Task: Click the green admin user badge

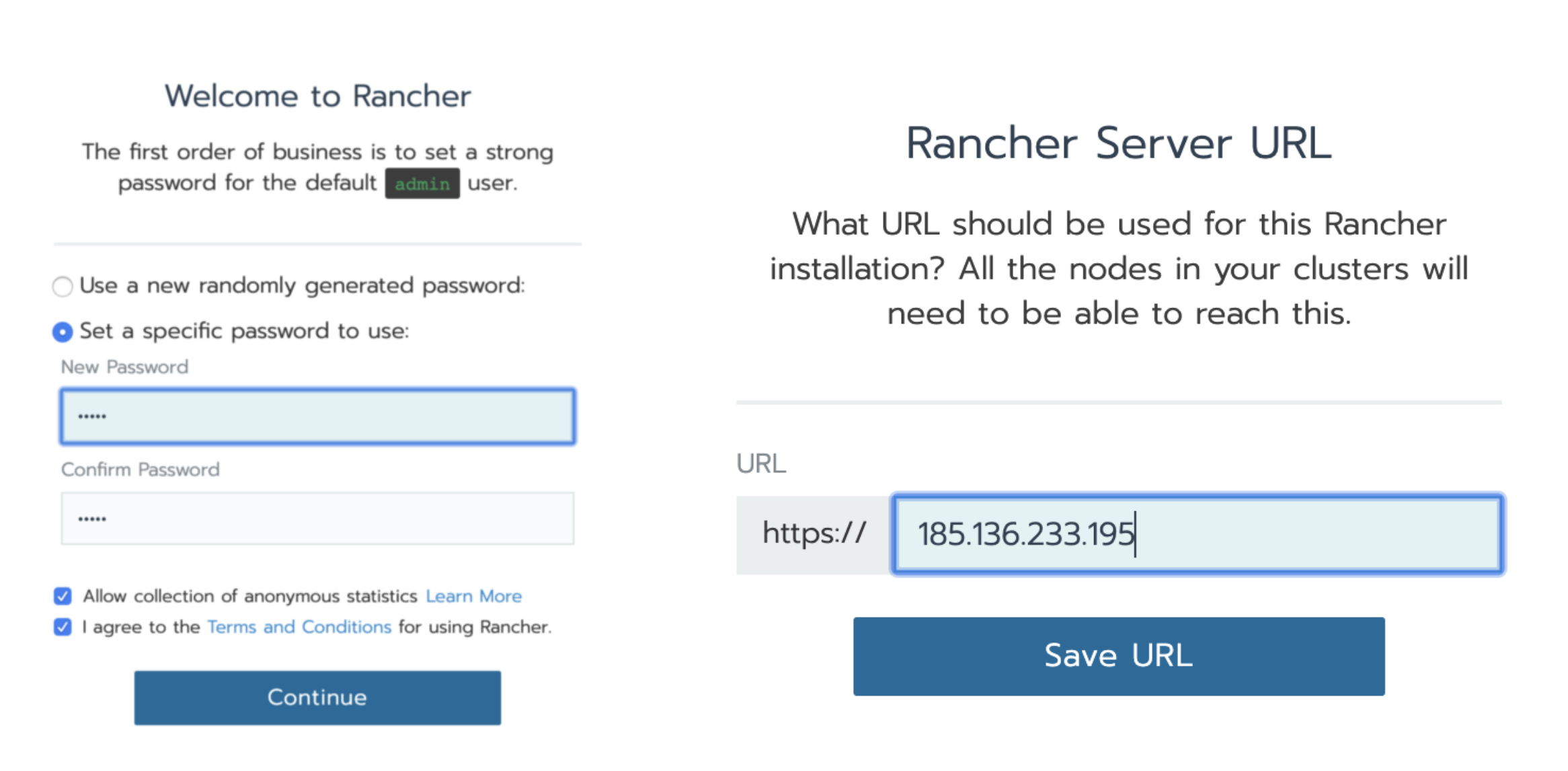Action: (x=422, y=184)
